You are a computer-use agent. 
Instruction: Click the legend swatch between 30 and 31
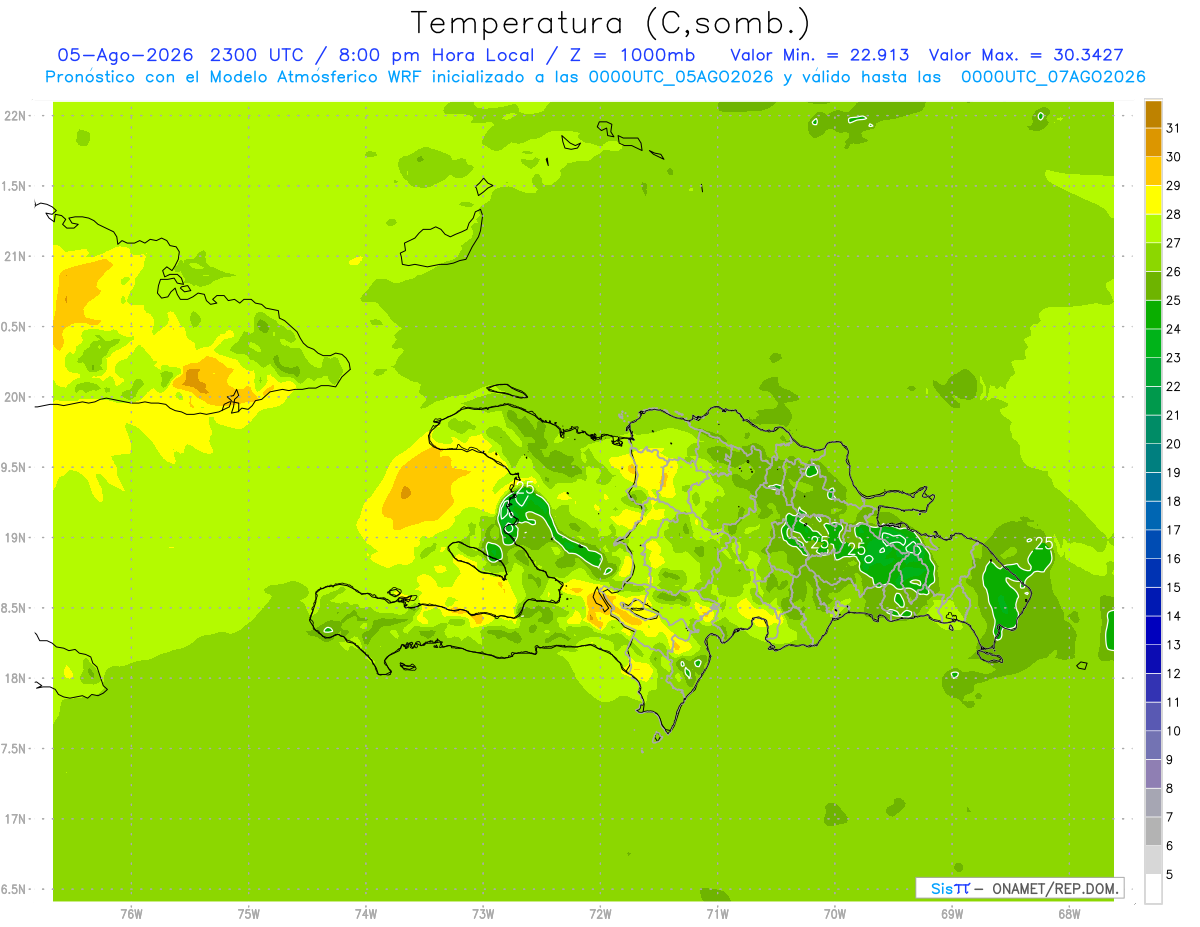(1153, 142)
